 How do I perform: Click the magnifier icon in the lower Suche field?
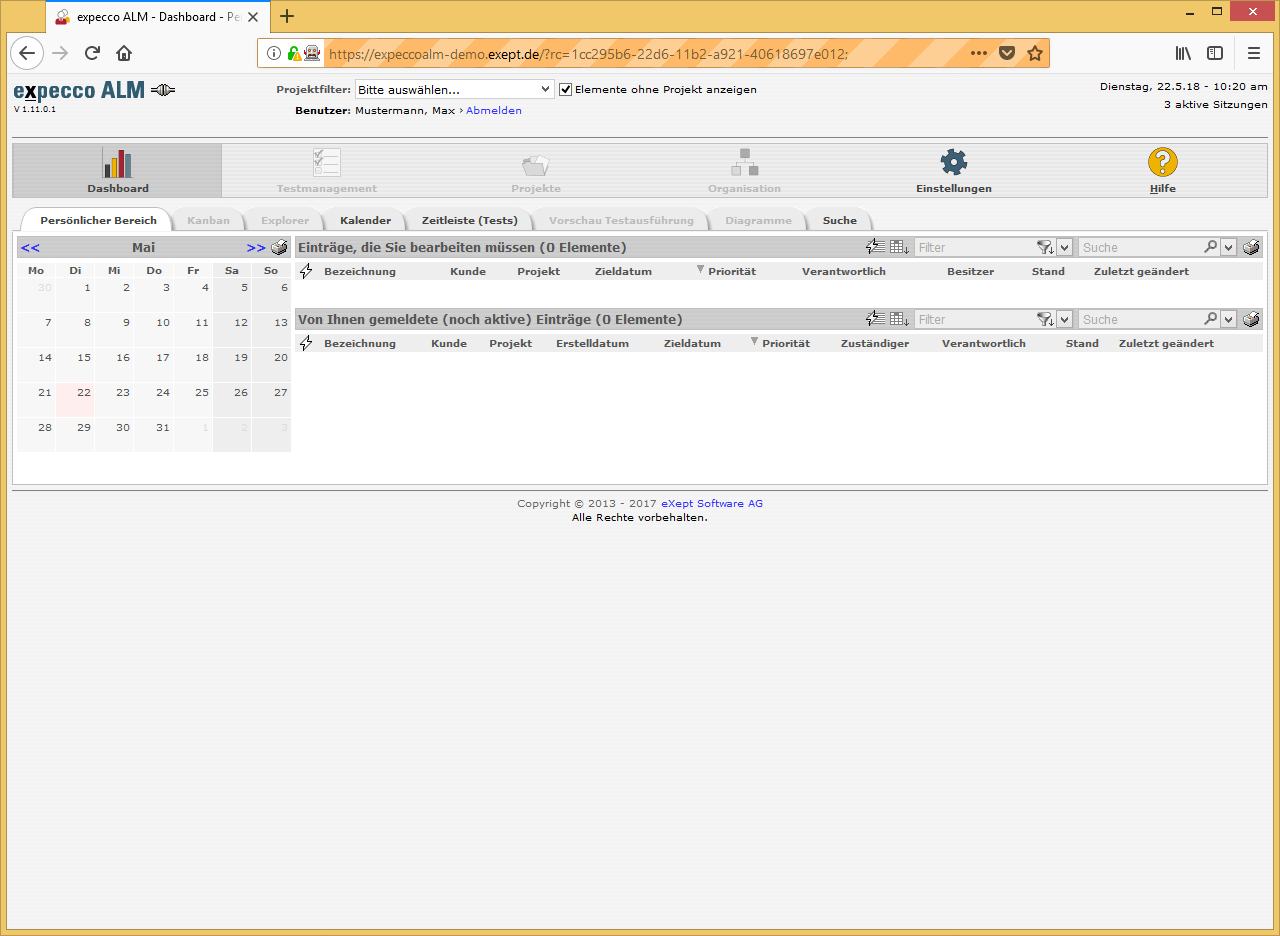tap(1211, 319)
